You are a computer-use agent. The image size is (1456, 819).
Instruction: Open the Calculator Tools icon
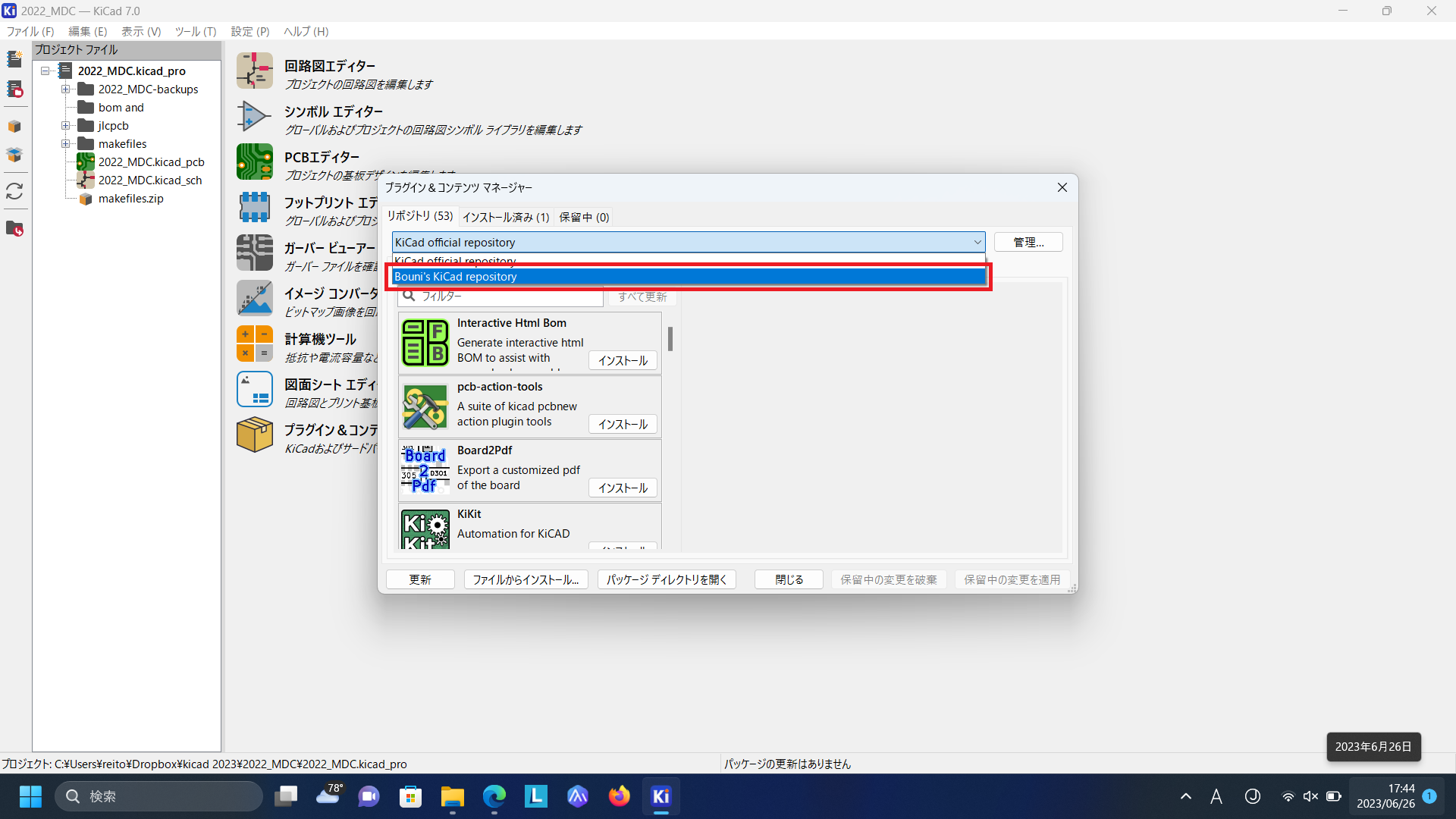(x=254, y=344)
